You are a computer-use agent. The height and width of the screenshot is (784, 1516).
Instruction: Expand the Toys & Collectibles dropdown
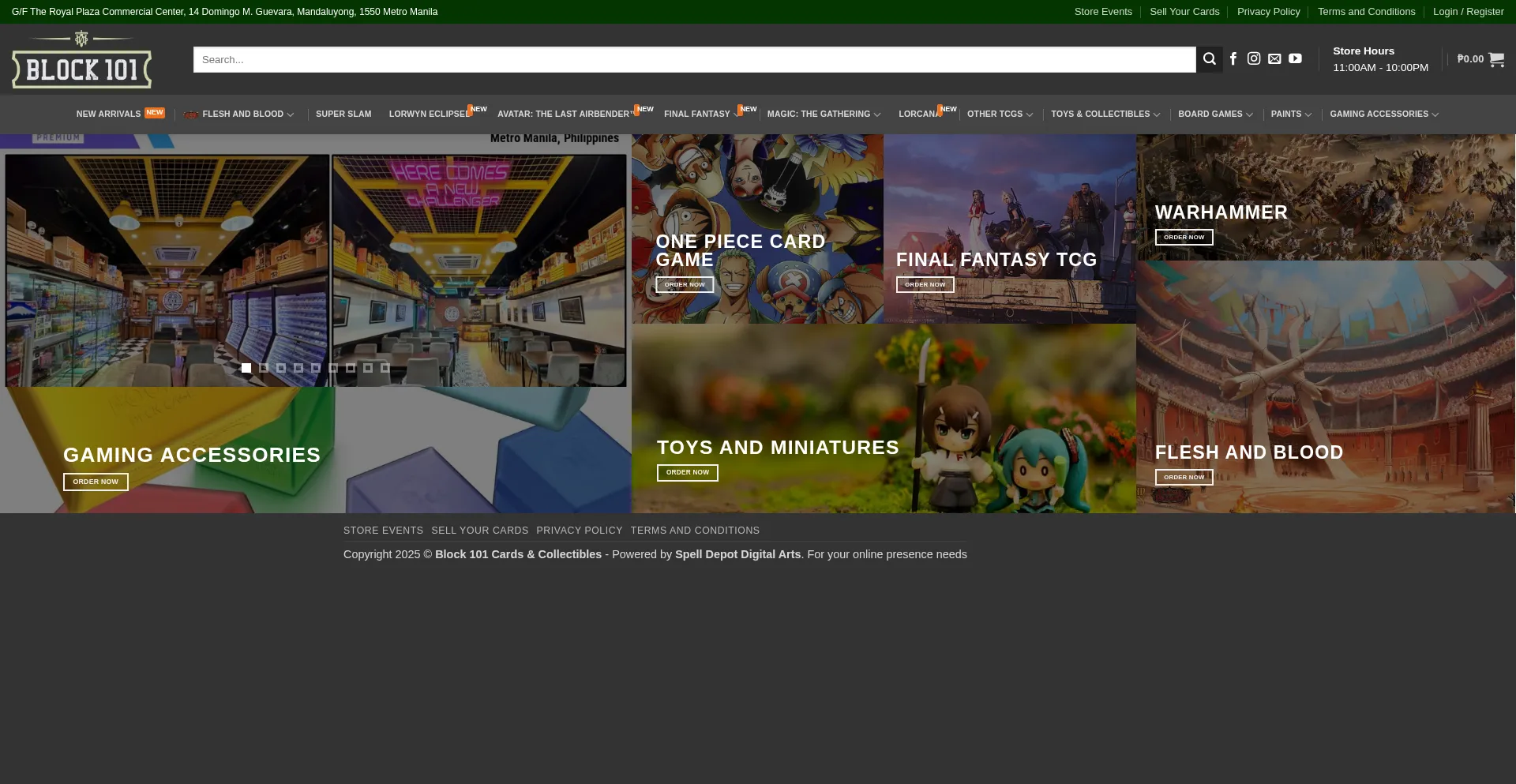point(1157,114)
